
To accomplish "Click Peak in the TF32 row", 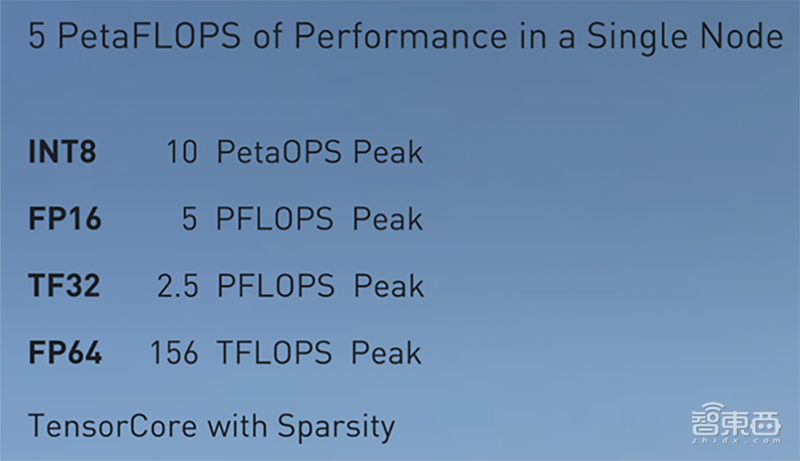I will [388, 287].
